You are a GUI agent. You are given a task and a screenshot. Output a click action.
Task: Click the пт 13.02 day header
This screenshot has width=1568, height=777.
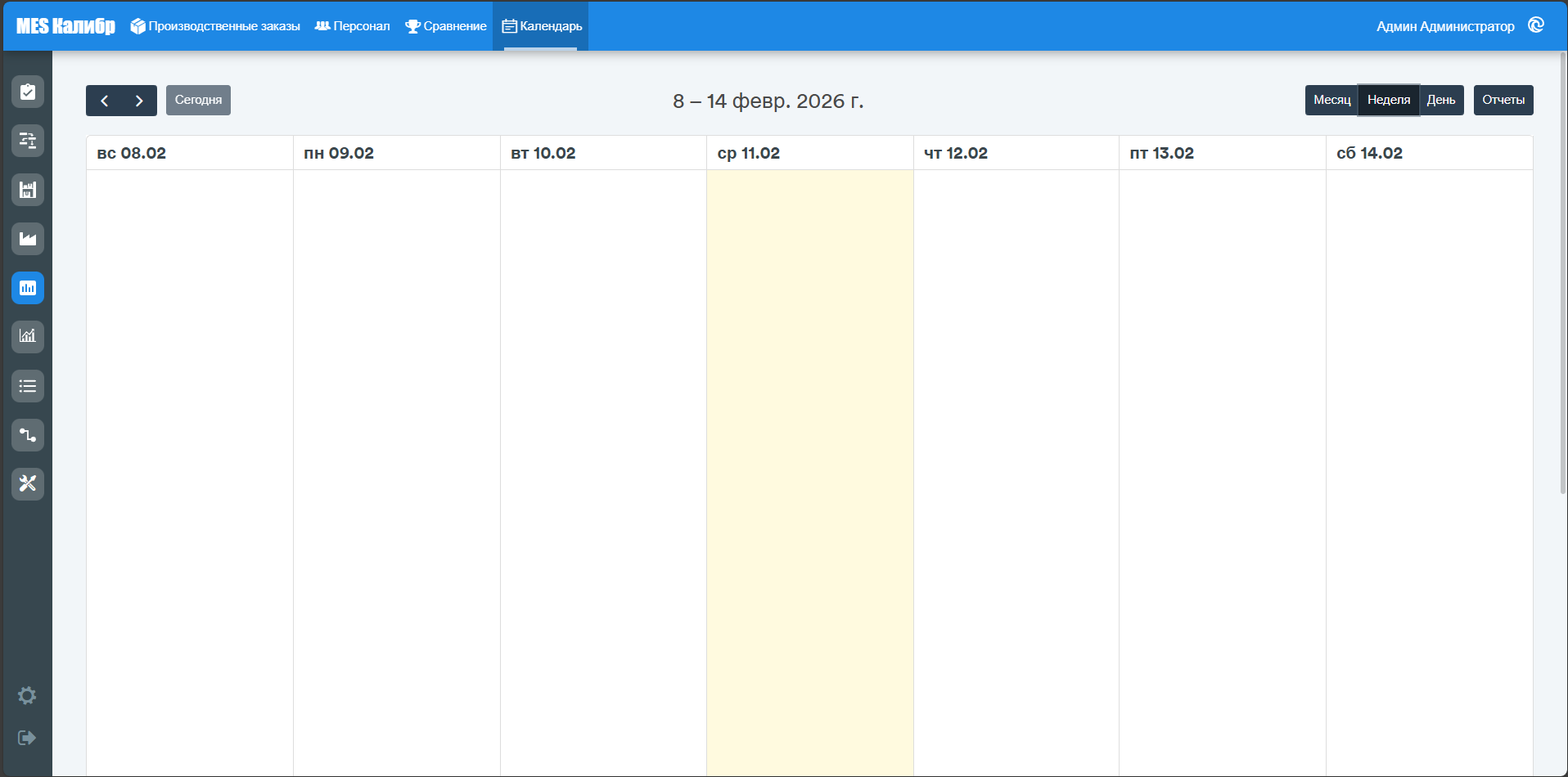coord(1223,153)
